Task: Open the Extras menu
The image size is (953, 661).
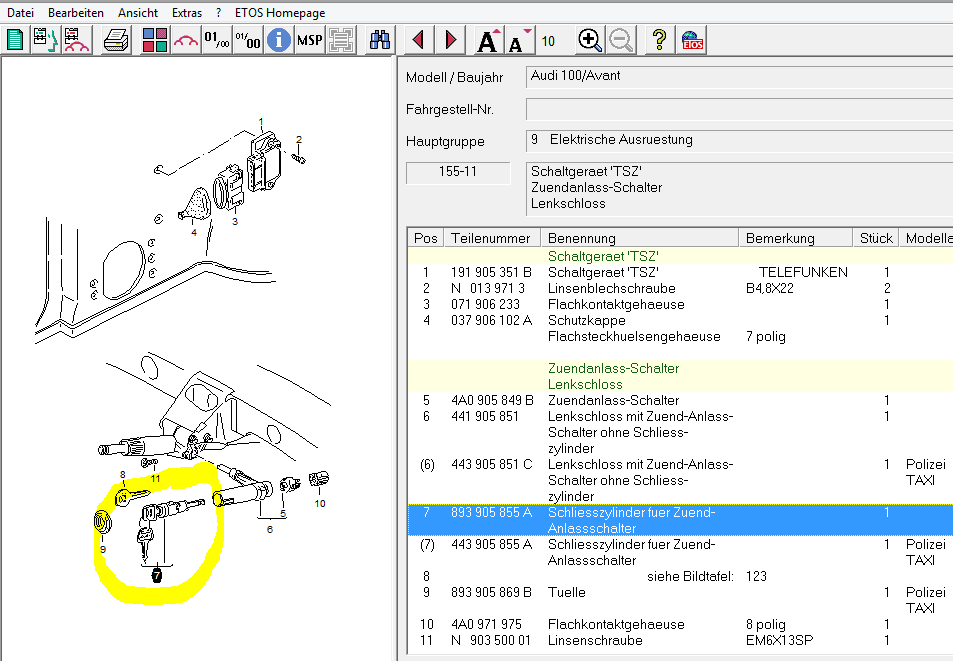Action: point(186,13)
